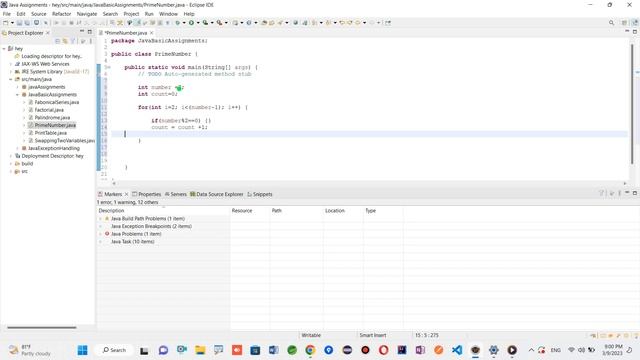Image resolution: width=640 pixels, height=360 pixels.
Task: Click the Save All toolbar icon
Action: click(x=27, y=23)
